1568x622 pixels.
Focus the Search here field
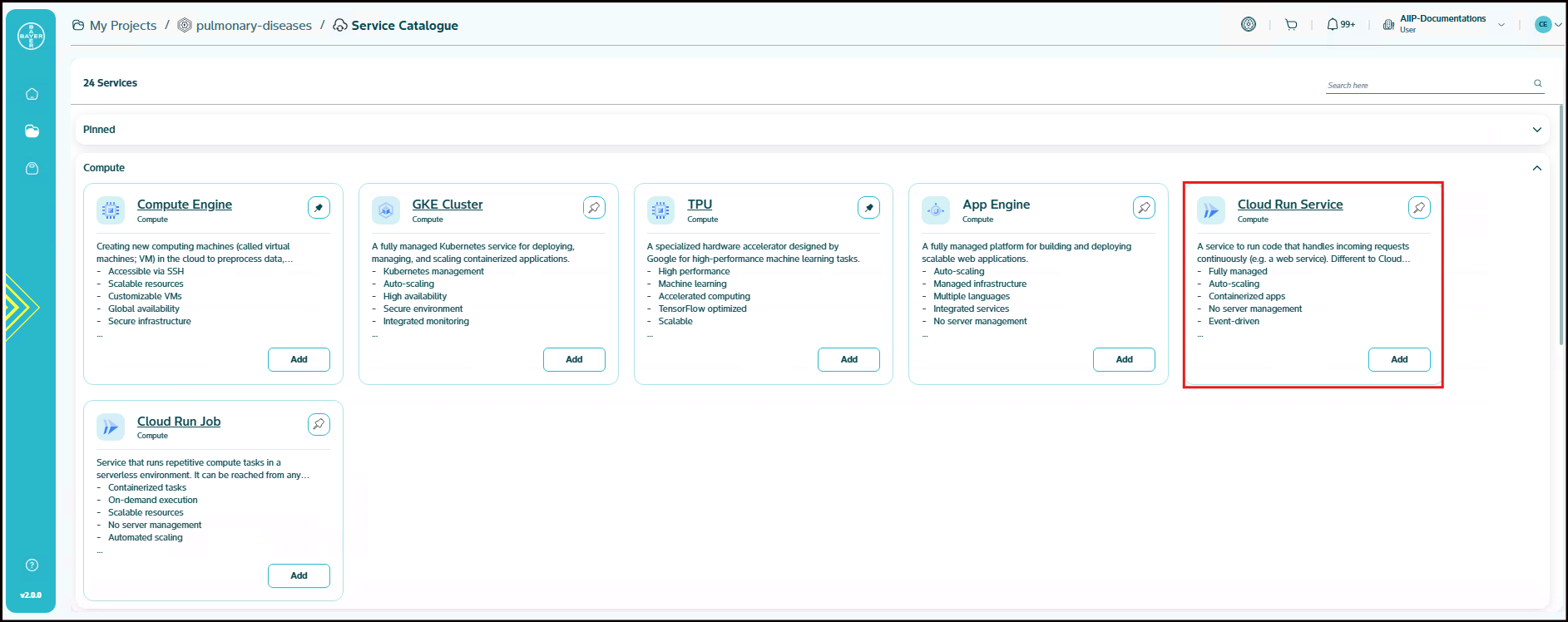coord(1427,85)
